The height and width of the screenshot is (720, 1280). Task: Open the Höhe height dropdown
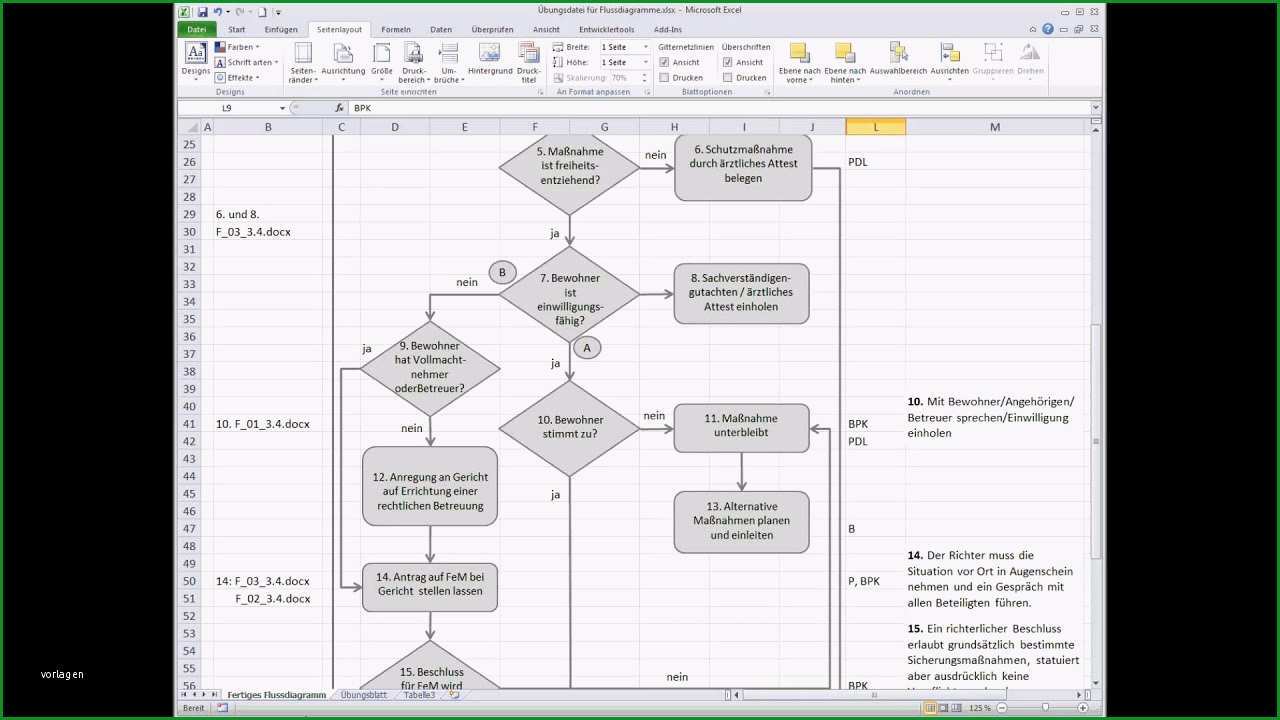pos(644,62)
